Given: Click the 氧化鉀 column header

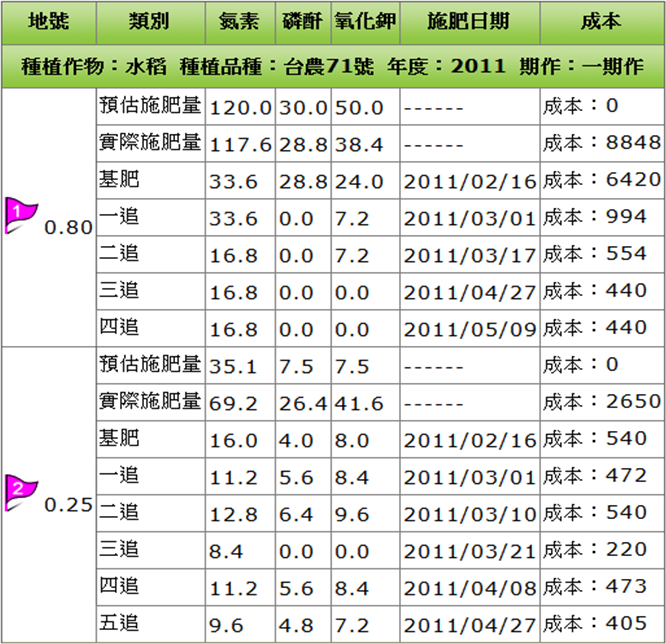Looking at the screenshot, I should pos(365,21).
